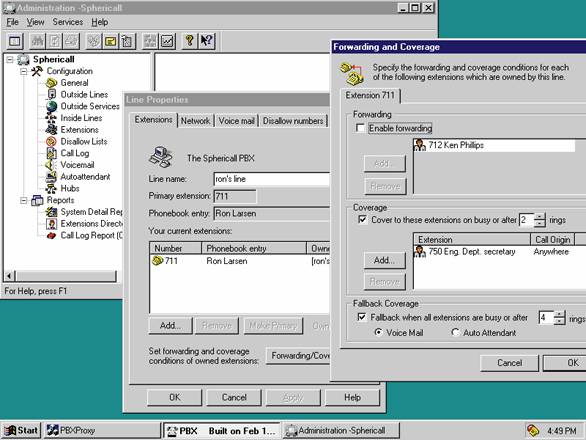Select the Outside Lines tree icon

pyautogui.click(x=52, y=95)
